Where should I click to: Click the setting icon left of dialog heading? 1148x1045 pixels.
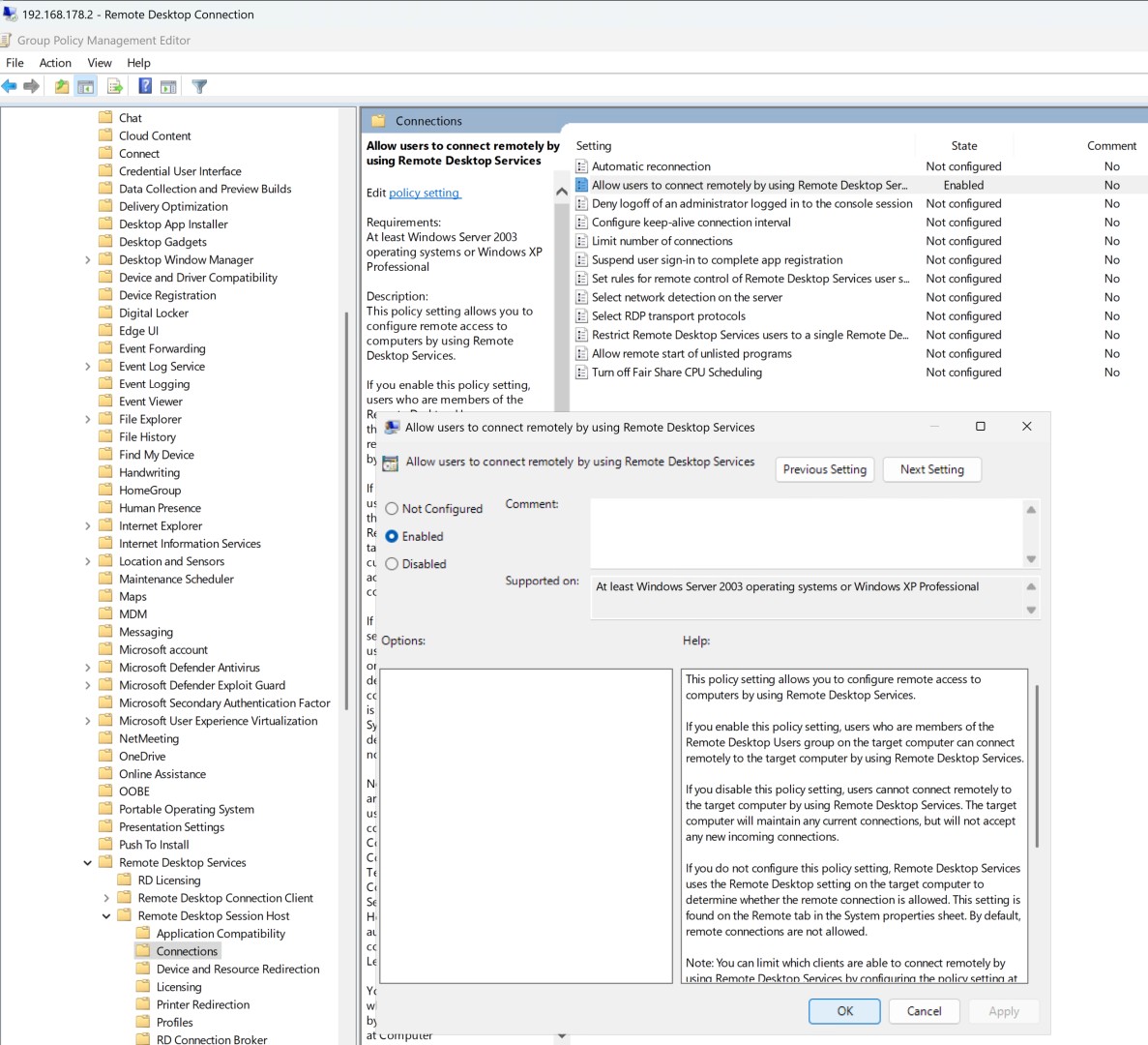tap(391, 463)
